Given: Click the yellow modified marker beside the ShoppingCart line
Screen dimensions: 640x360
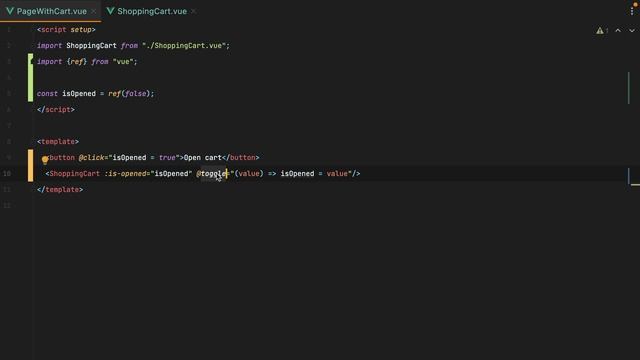Looking at the screenshot, I should point(31,165).
